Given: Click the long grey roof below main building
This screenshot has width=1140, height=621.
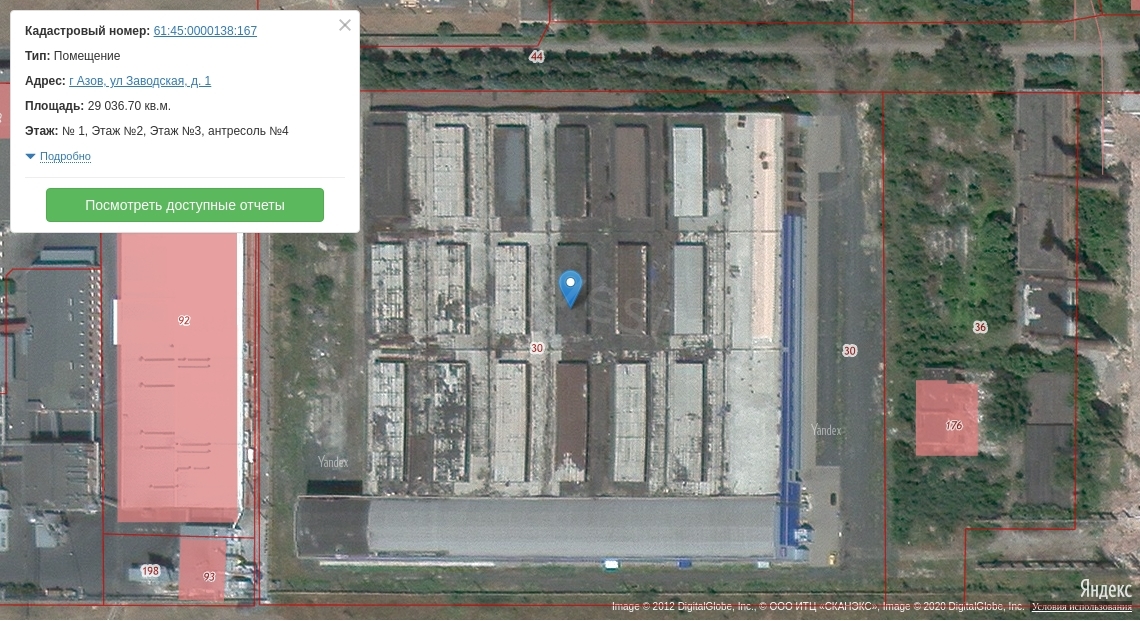Looking at the screenshot, I should coord(537,527).
